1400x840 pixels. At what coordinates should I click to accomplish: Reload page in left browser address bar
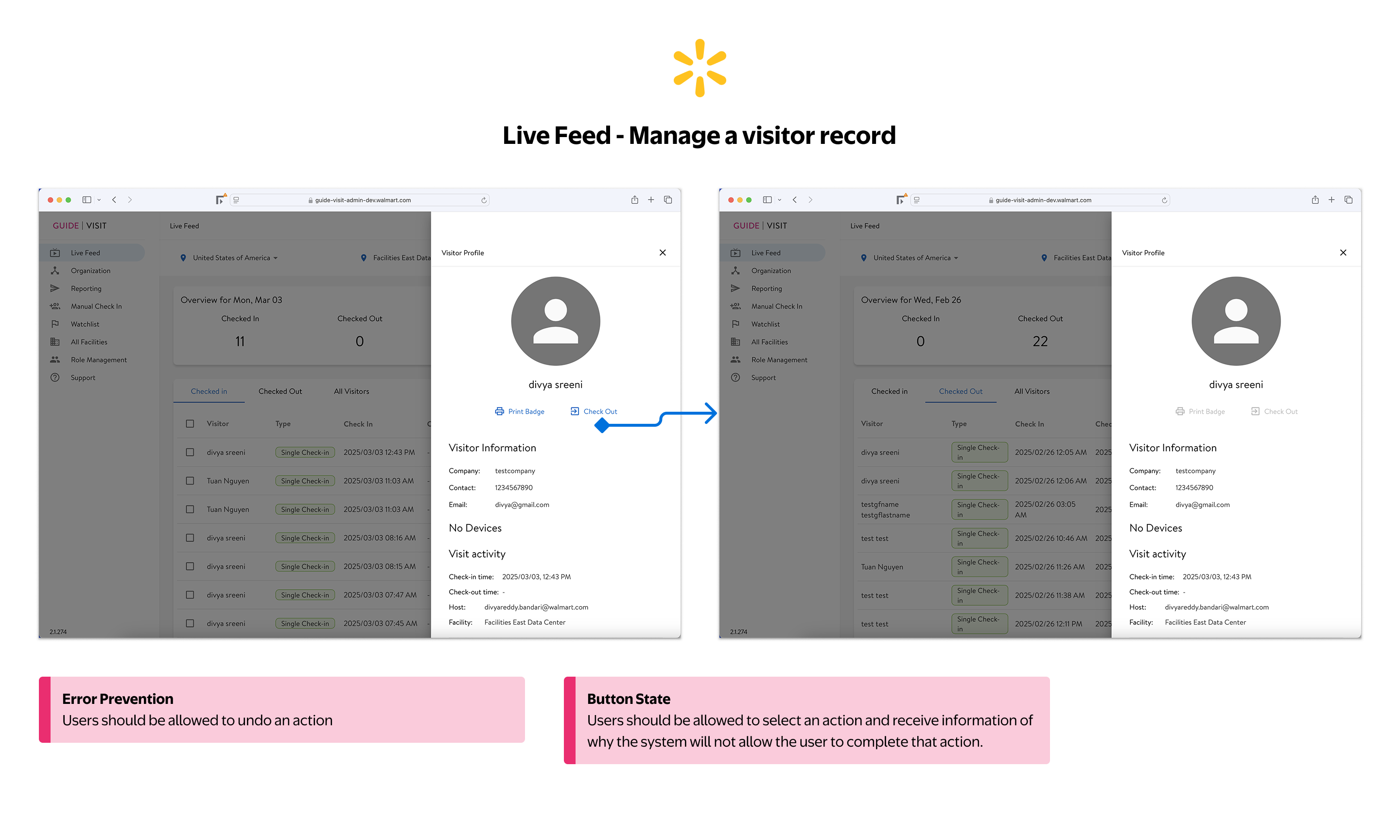point(484,200)
